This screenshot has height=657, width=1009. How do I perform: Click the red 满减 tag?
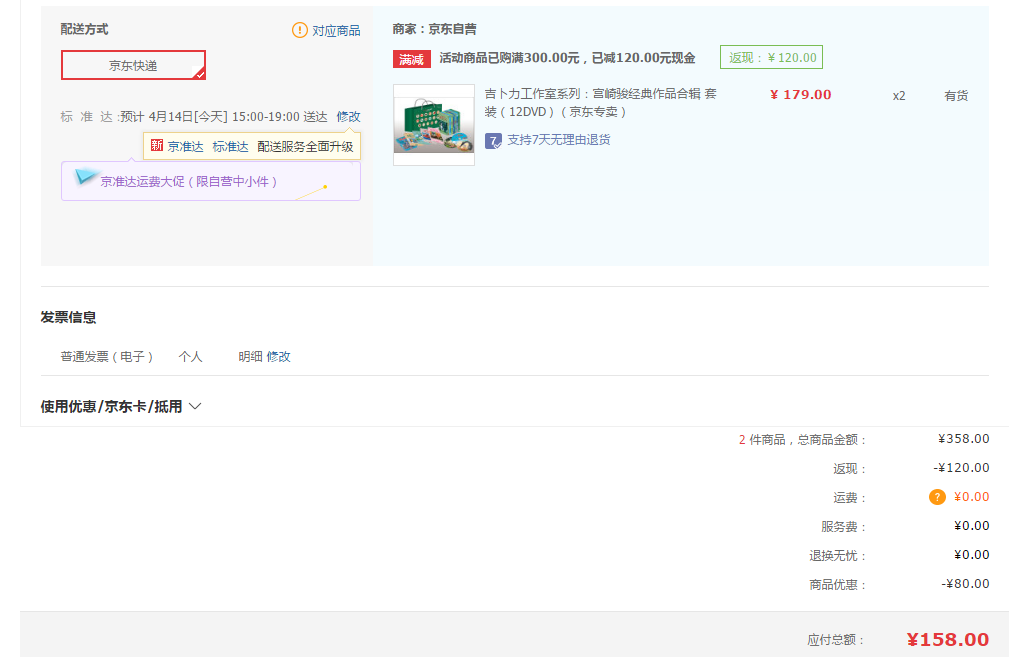click(x=411, y=59)
